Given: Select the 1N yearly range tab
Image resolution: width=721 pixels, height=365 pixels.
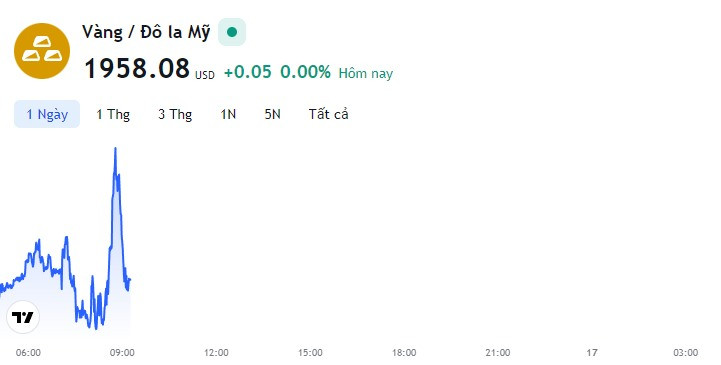Looking at the screenshot, I should tap(228, 114).
